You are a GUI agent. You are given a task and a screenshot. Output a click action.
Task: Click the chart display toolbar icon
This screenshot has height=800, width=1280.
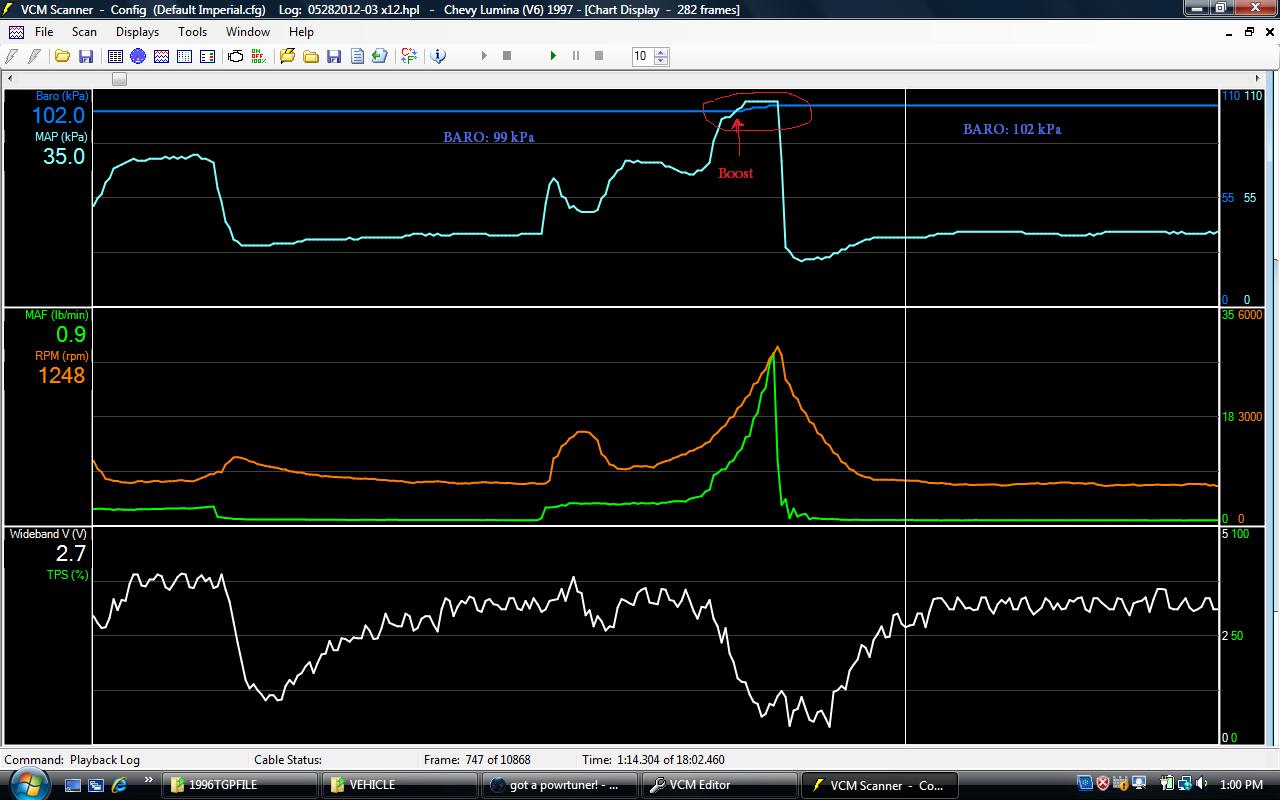161,56
